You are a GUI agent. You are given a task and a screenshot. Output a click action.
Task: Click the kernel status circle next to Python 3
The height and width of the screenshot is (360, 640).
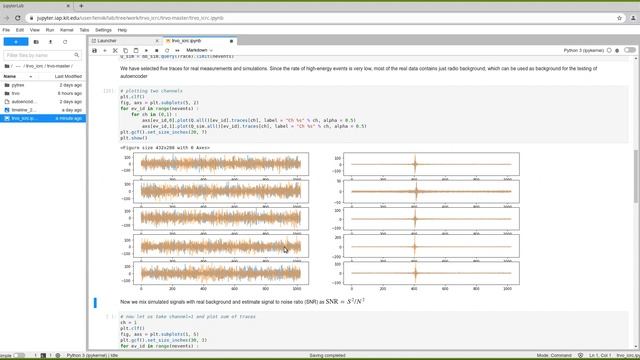click(609, 50)
